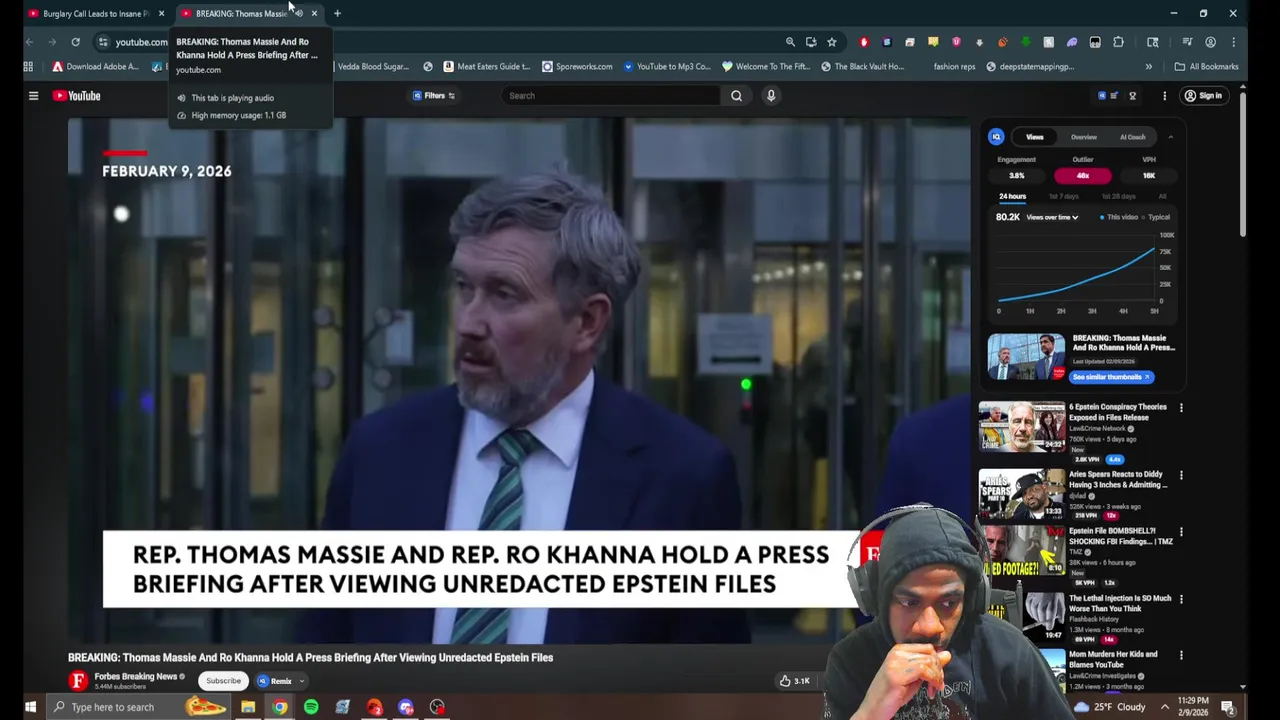
Task: Open Discord from the taskbar
Action: coord(406,707)
